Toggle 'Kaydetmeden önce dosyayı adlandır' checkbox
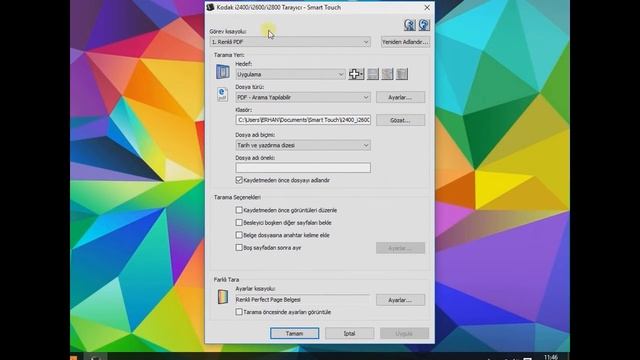Image resolution: width=640 pixels, height=360 pixels. tap(239, 180)
